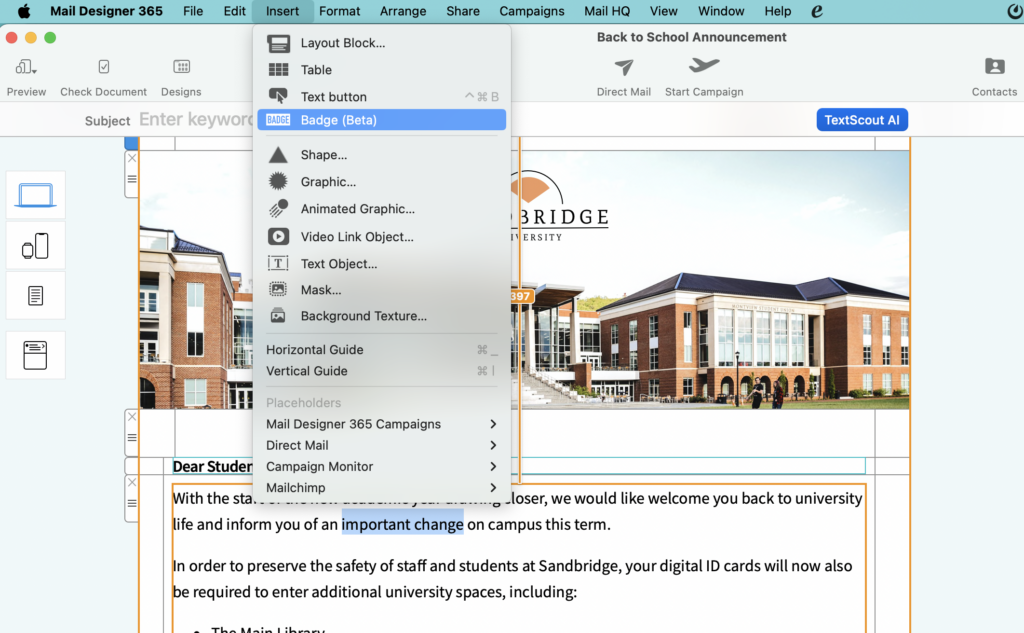
Task: Click the Direct Mail paper plane icon
Action: tap(624, 67)
